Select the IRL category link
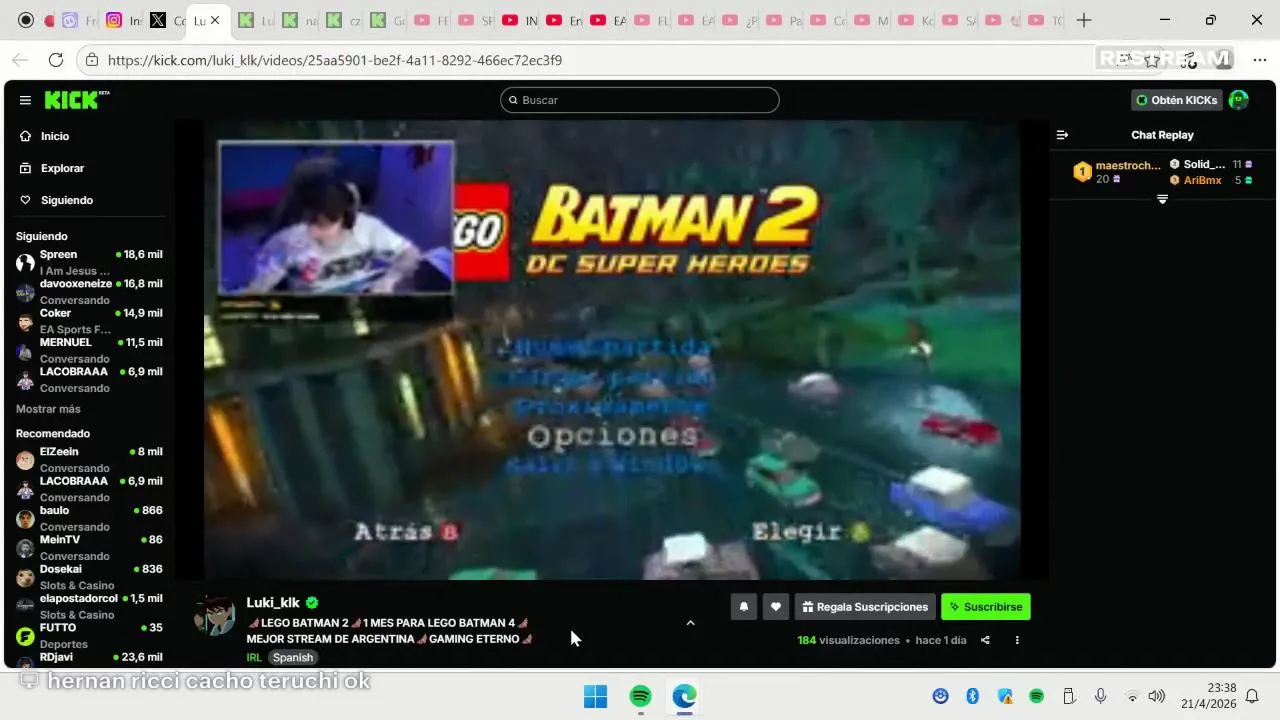The height and width of the screenshot is (720, 1280). (254, 657)
